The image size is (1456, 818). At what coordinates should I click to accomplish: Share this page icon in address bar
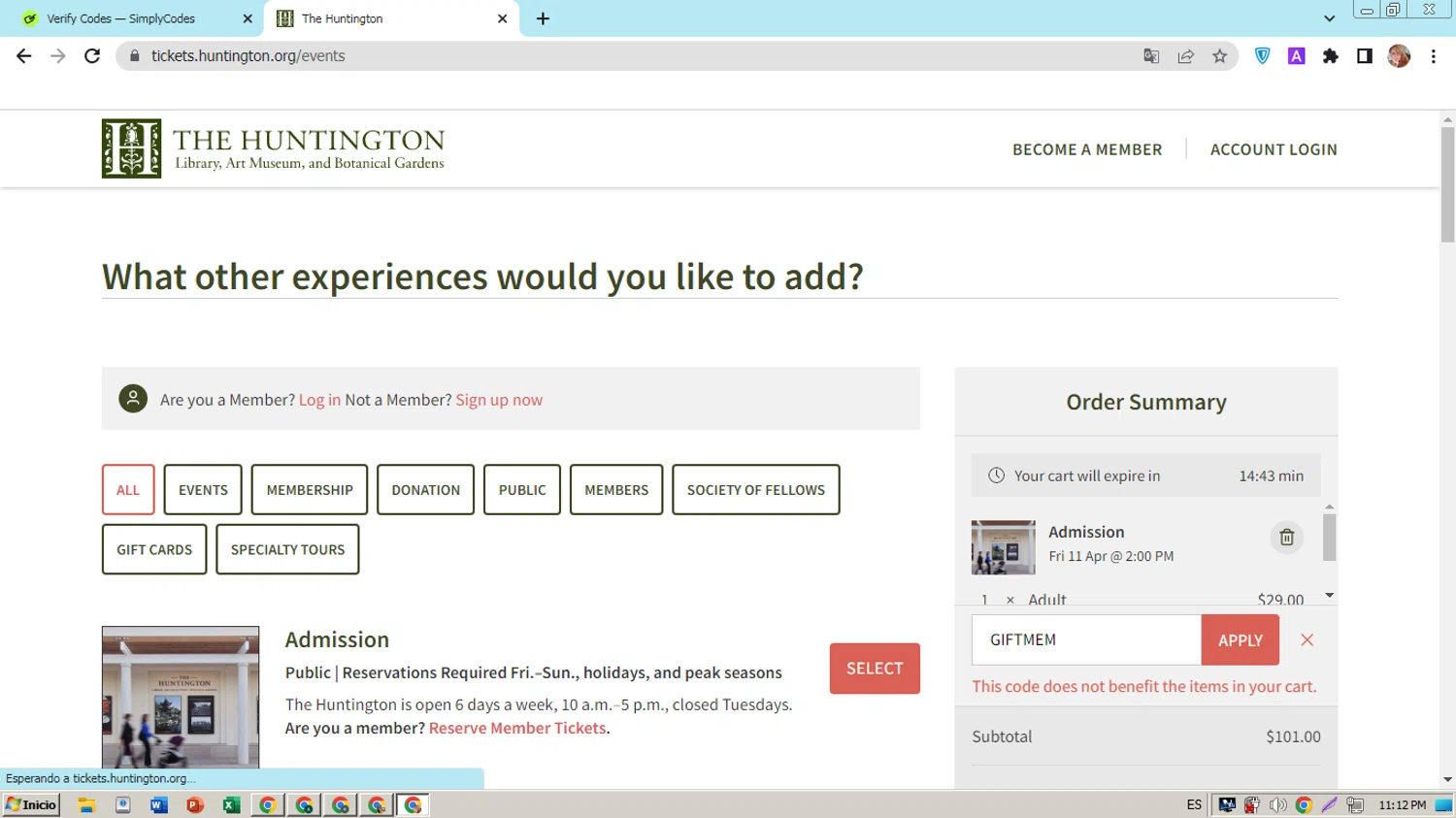point(1185,56)
